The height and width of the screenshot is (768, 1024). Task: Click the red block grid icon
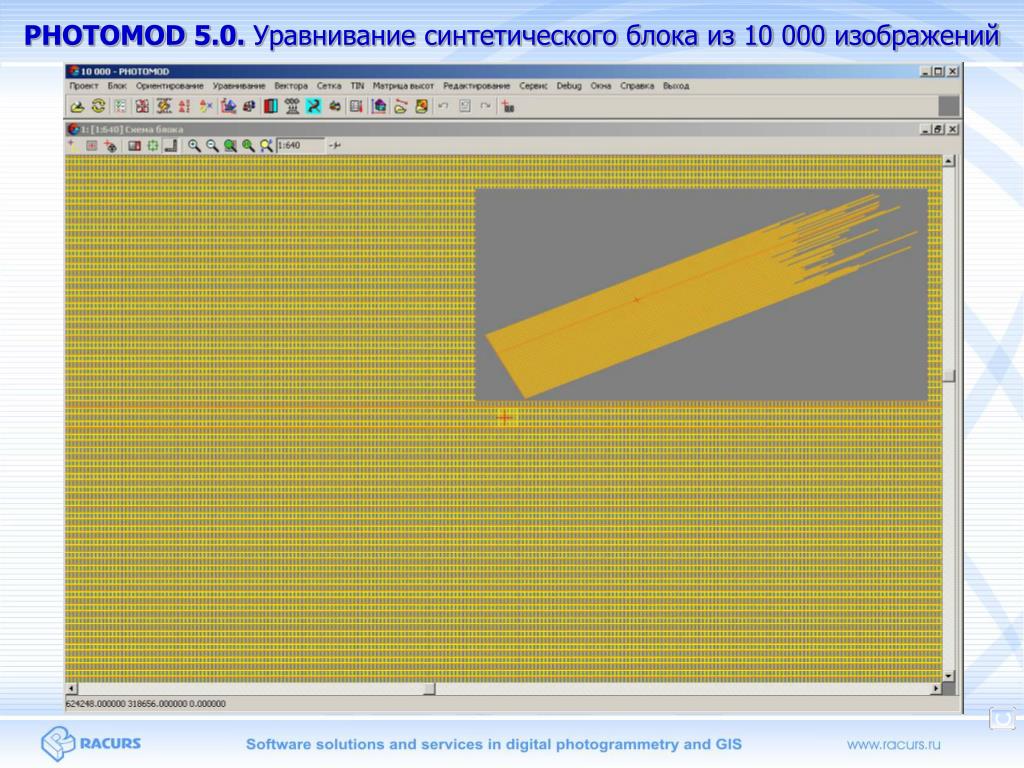142,106
